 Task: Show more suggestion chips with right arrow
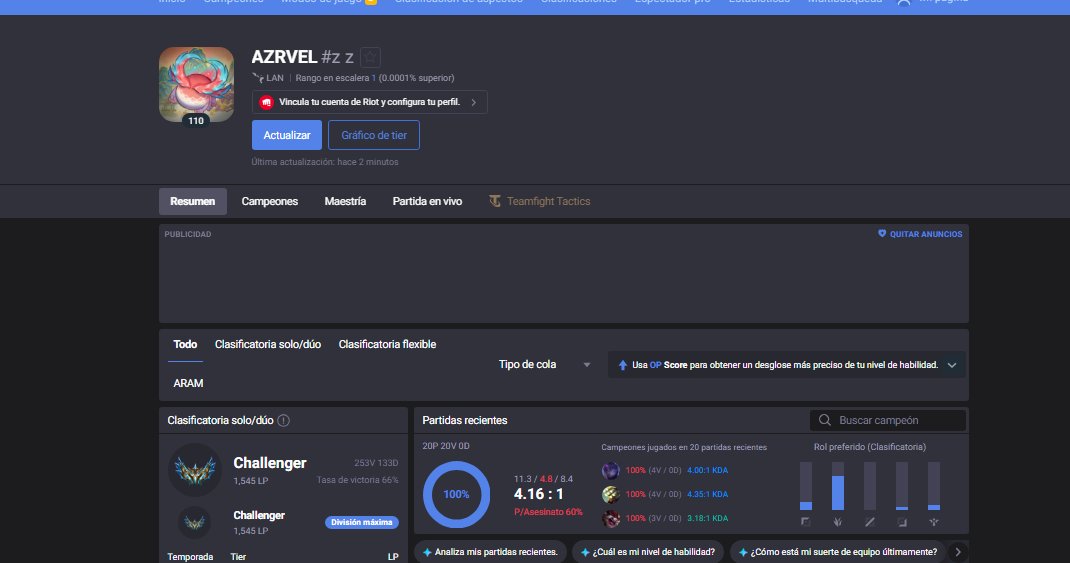coord(957,552)
